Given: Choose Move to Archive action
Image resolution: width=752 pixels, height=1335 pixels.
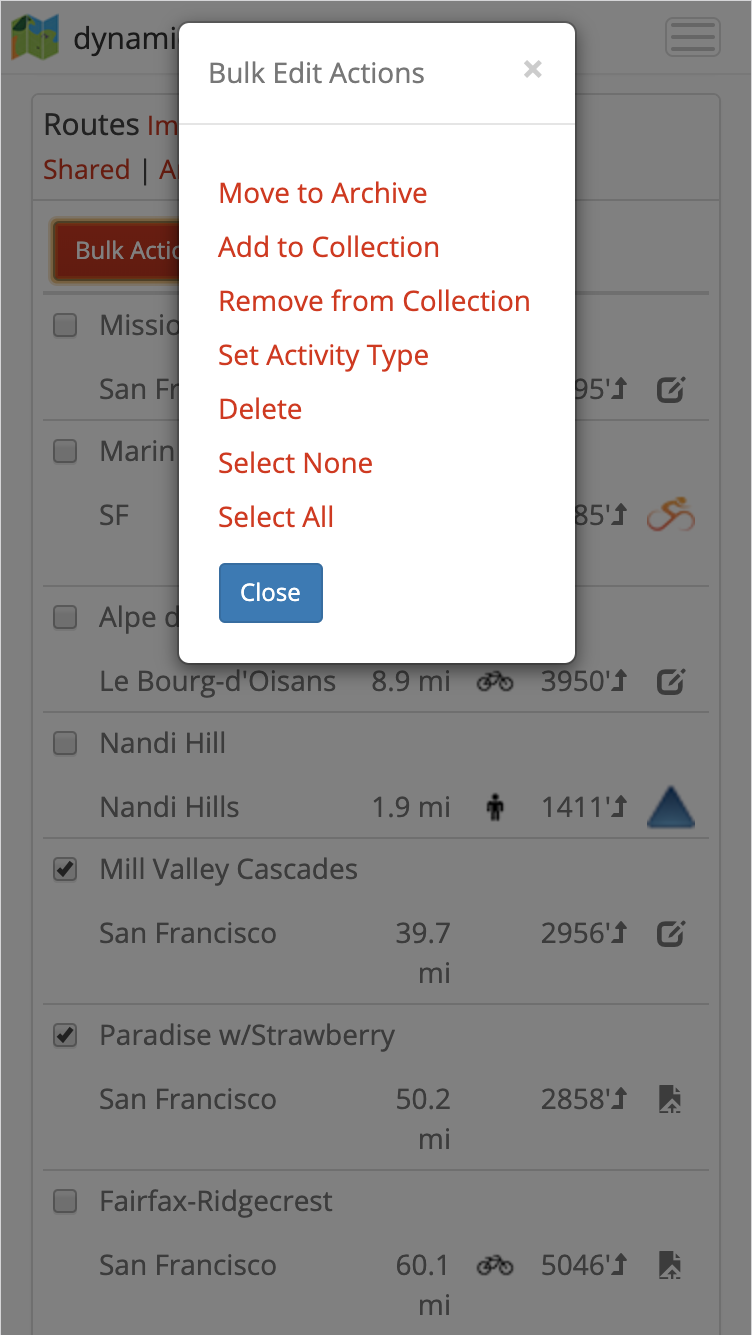Looking at the screenshot, I should tap(323, 193).
